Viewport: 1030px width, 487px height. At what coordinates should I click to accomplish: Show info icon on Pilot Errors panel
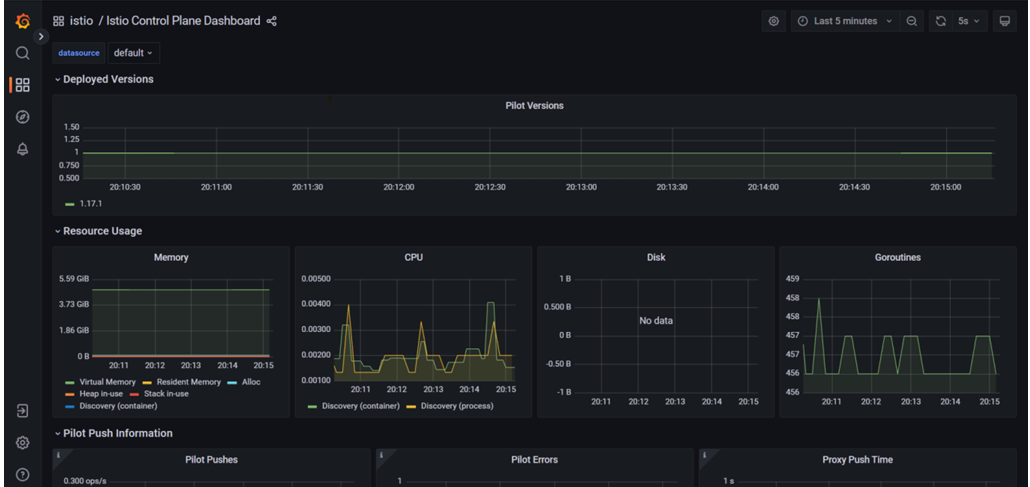(x=382, y=455)
